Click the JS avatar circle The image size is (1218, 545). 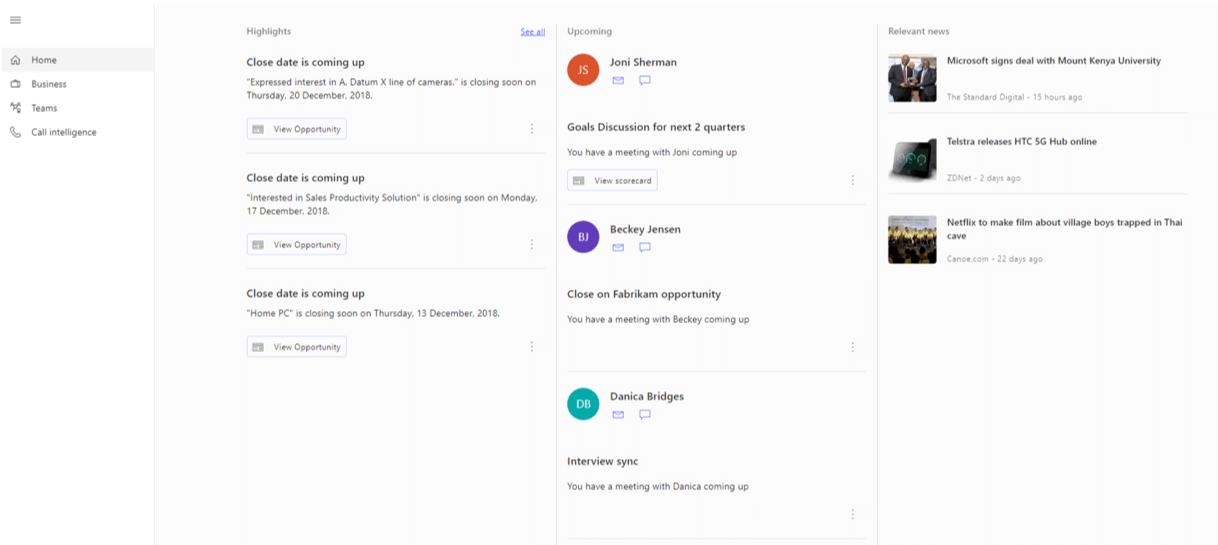(x=583, y=70)
